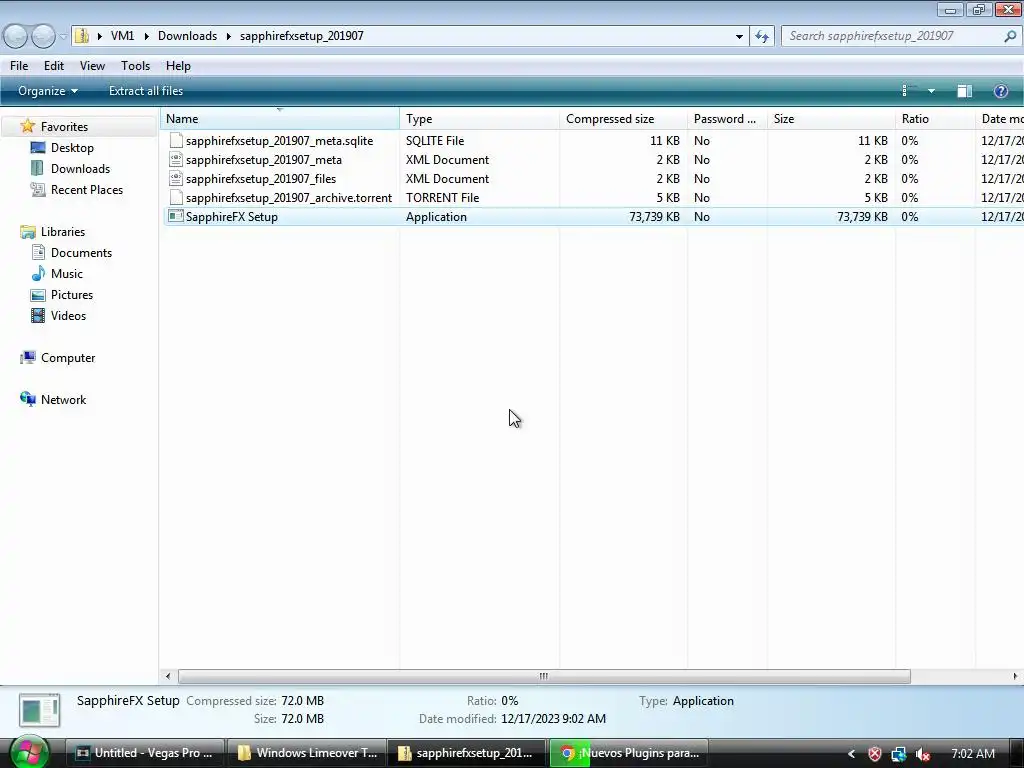Select sapphirefxsetup_201907_meta.sqlite file

(280, 141)
